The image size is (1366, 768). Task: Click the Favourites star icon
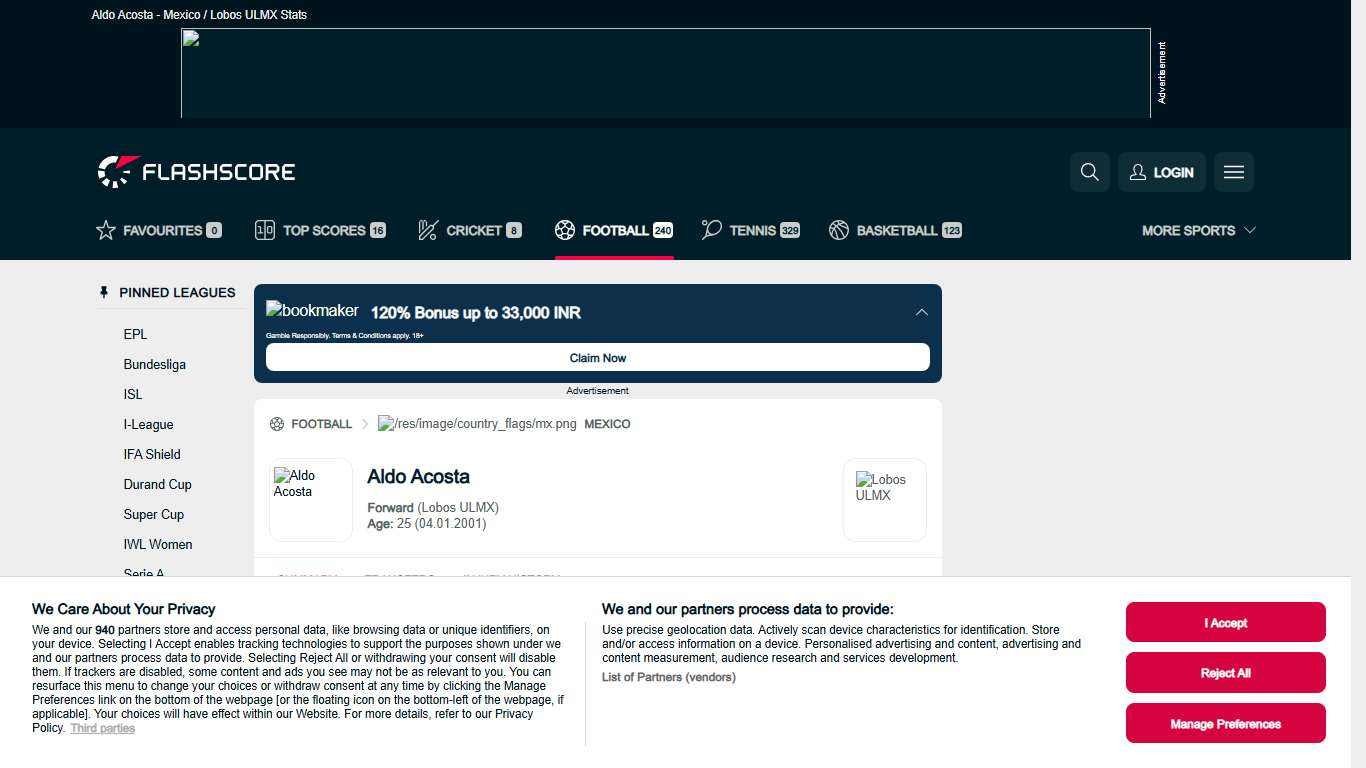pos(106,230)
